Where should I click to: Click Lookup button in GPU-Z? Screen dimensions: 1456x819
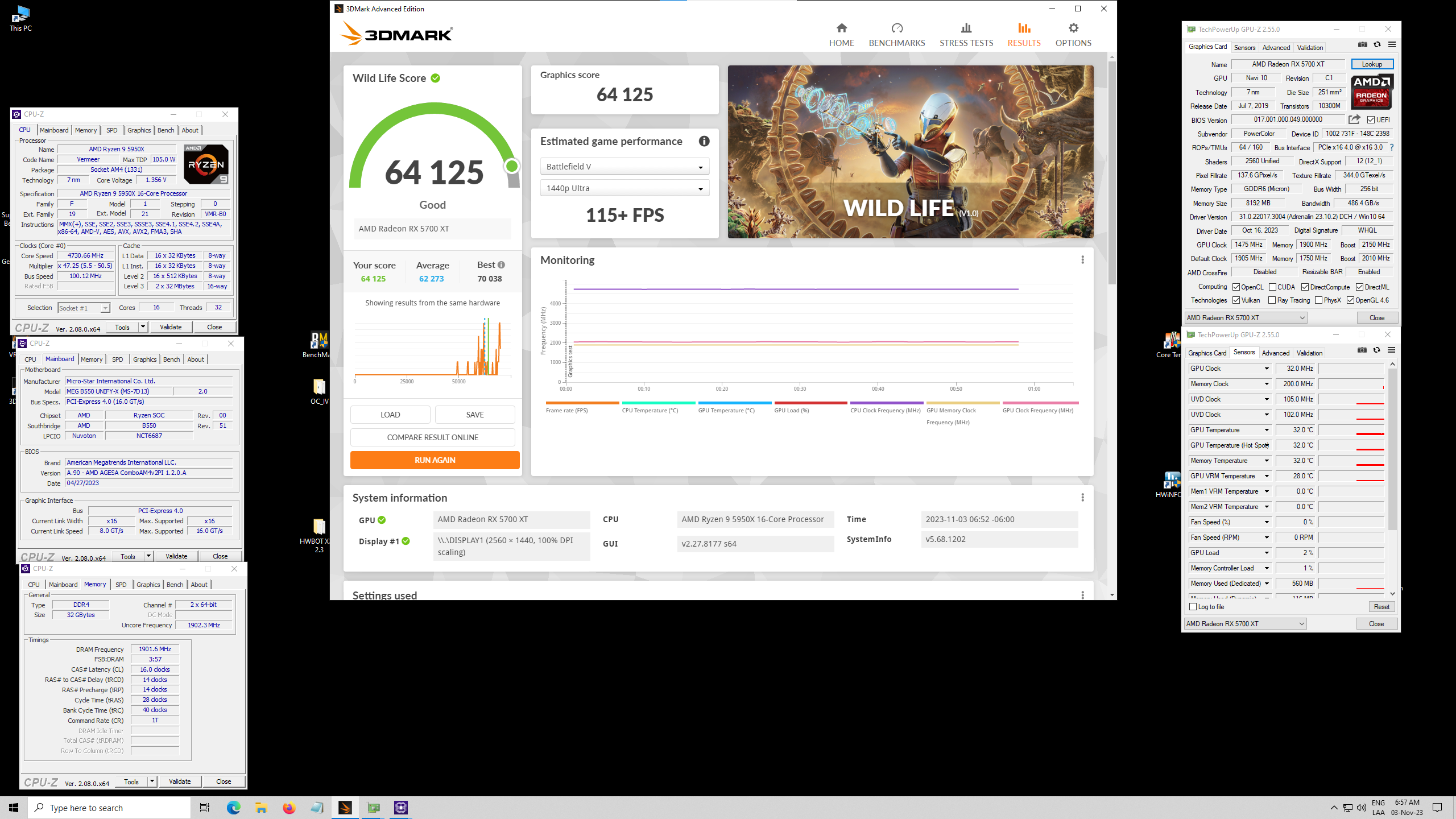pyautogui.click(x=1372, y=64)
